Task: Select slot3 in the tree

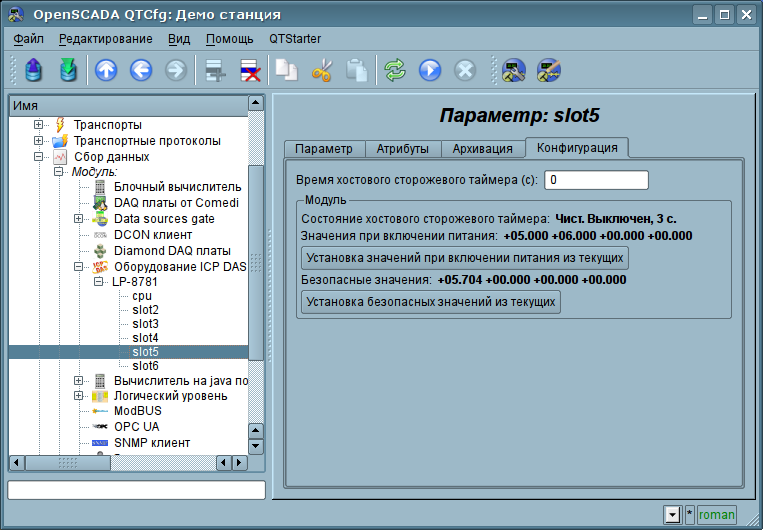Action: (146, 324)
